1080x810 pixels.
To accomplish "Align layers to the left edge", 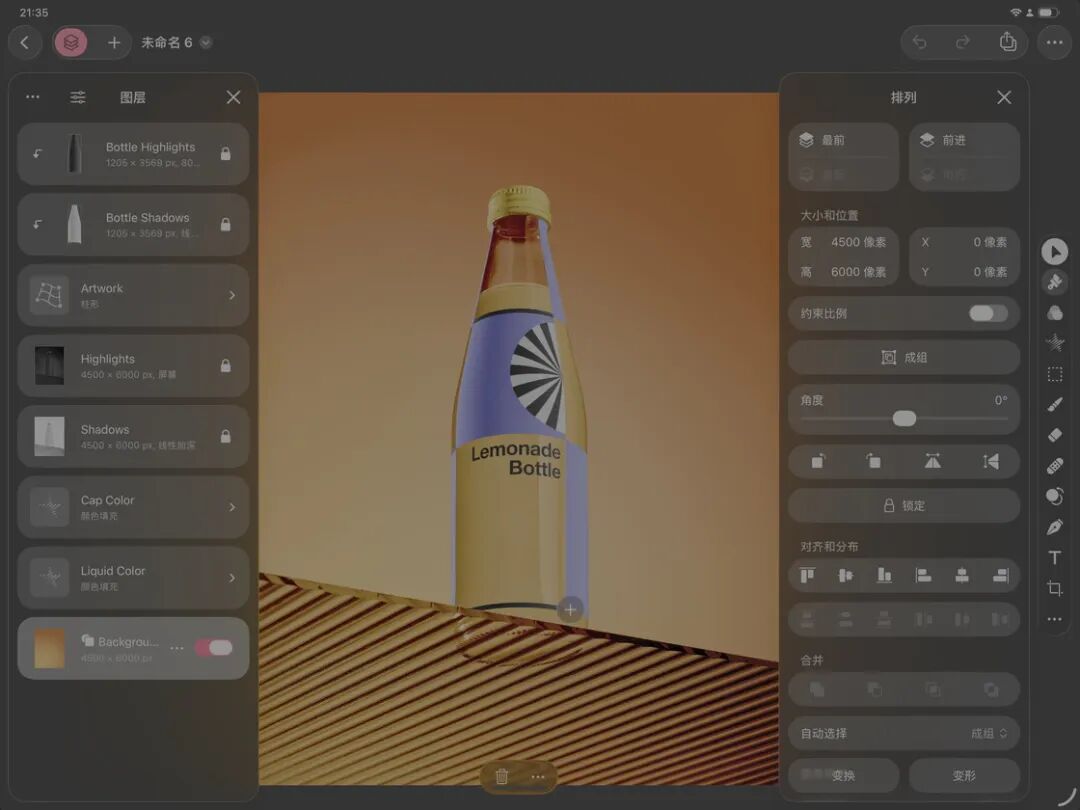I will pyautogui.click(x=923, y=575).
